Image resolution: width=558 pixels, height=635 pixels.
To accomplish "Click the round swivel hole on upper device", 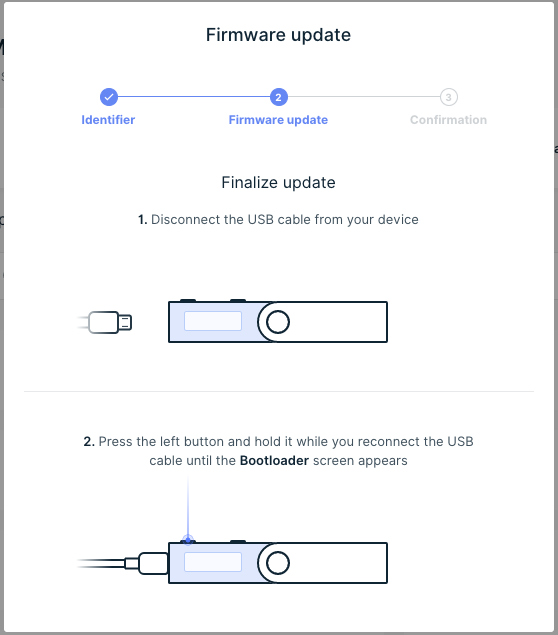I will [x=278, y=322].
